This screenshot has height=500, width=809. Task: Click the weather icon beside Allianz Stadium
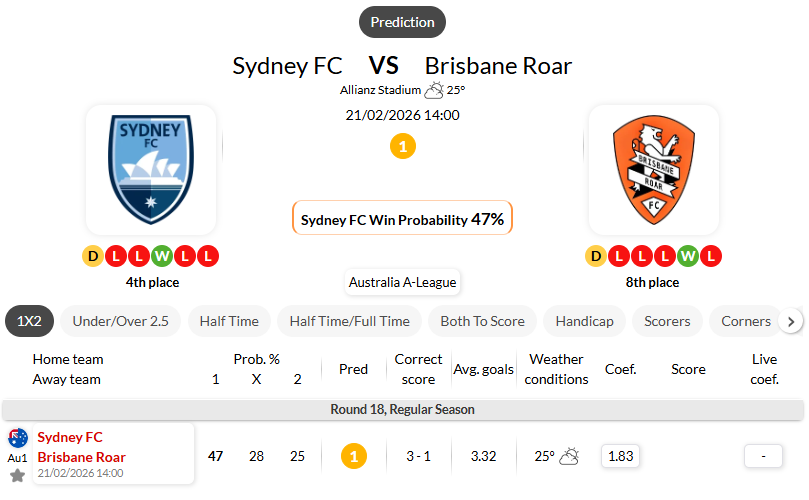click(434, 90)
